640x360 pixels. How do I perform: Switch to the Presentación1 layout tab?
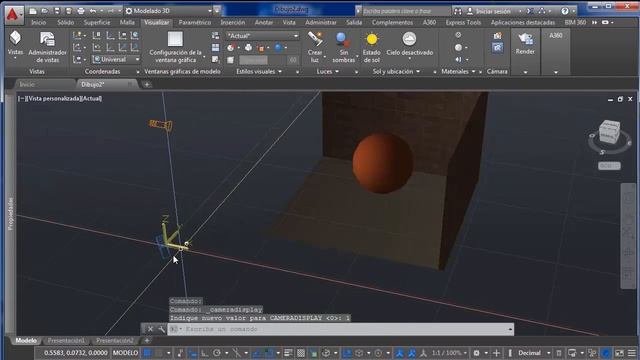click(66, 340)
